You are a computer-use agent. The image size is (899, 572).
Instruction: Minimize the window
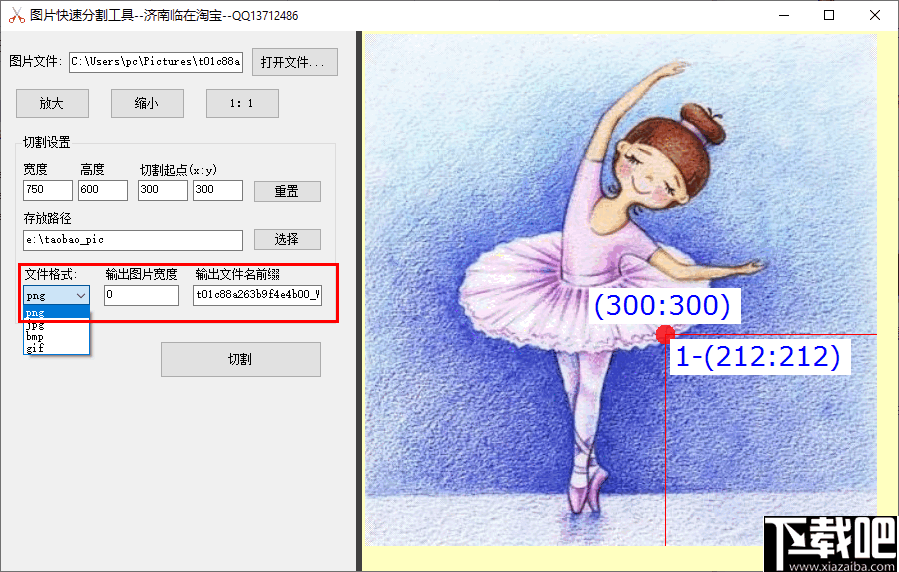pyautogui.click(x=782, y=15)
